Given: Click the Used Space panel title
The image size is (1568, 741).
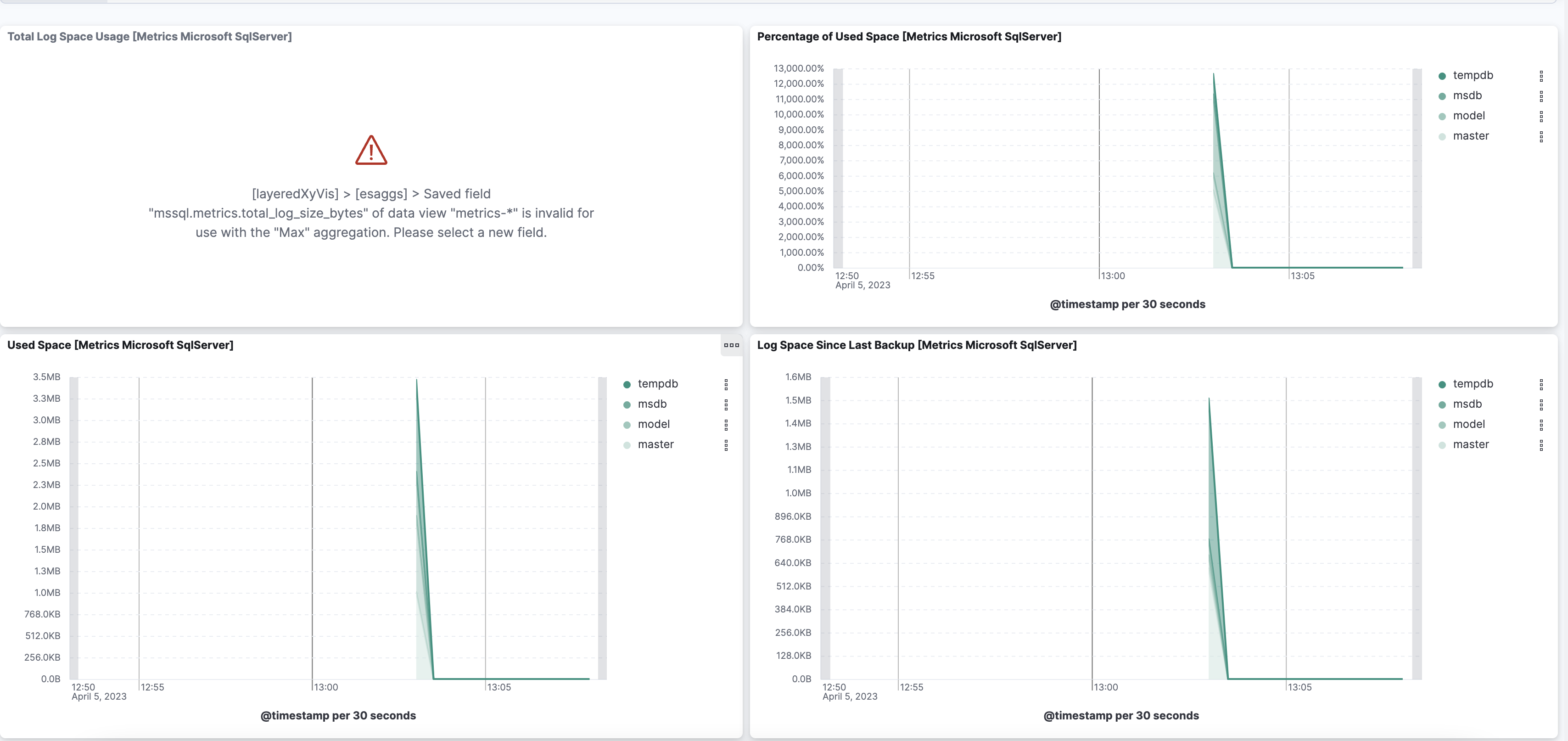Looking at the screenshot, I should pos(120,345).
